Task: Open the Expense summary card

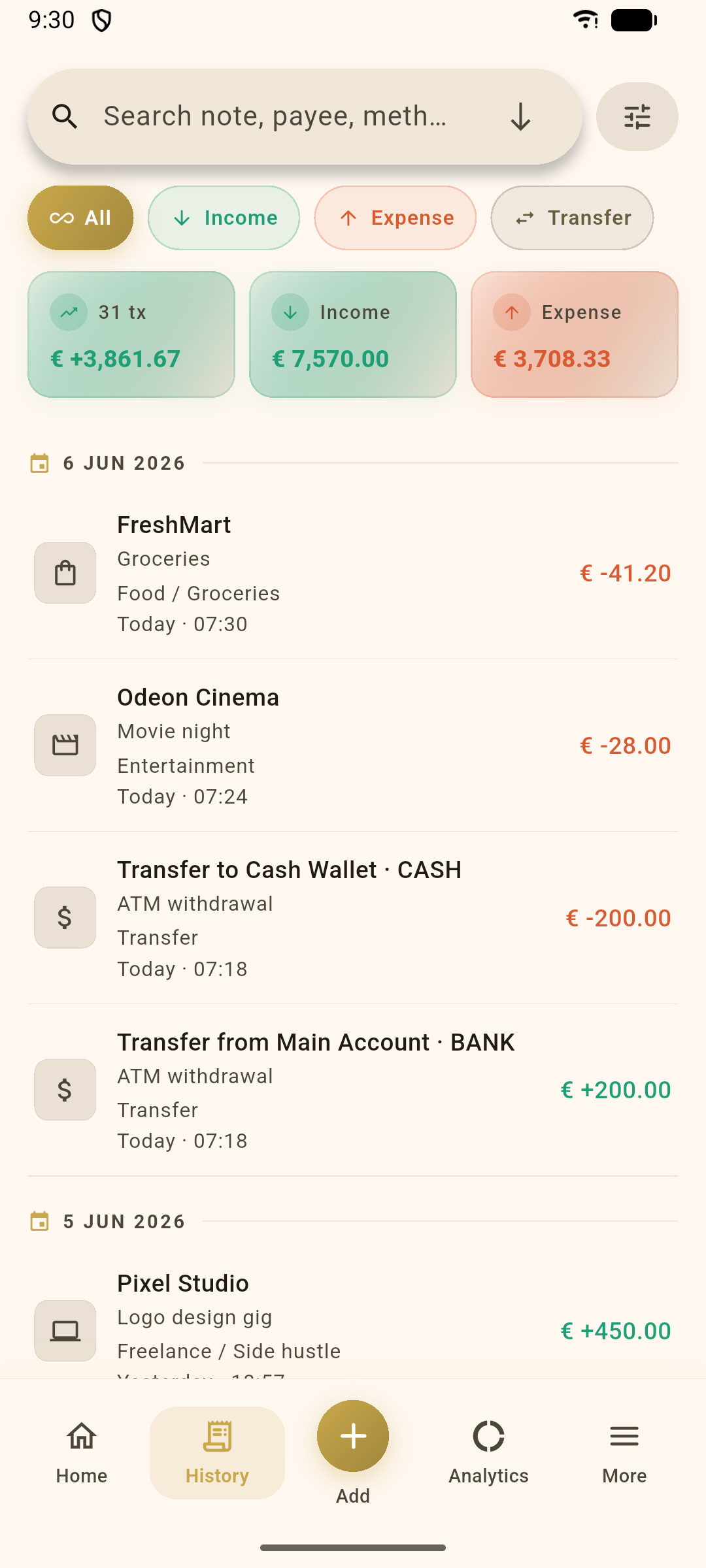Action: (x=575, y=335)
